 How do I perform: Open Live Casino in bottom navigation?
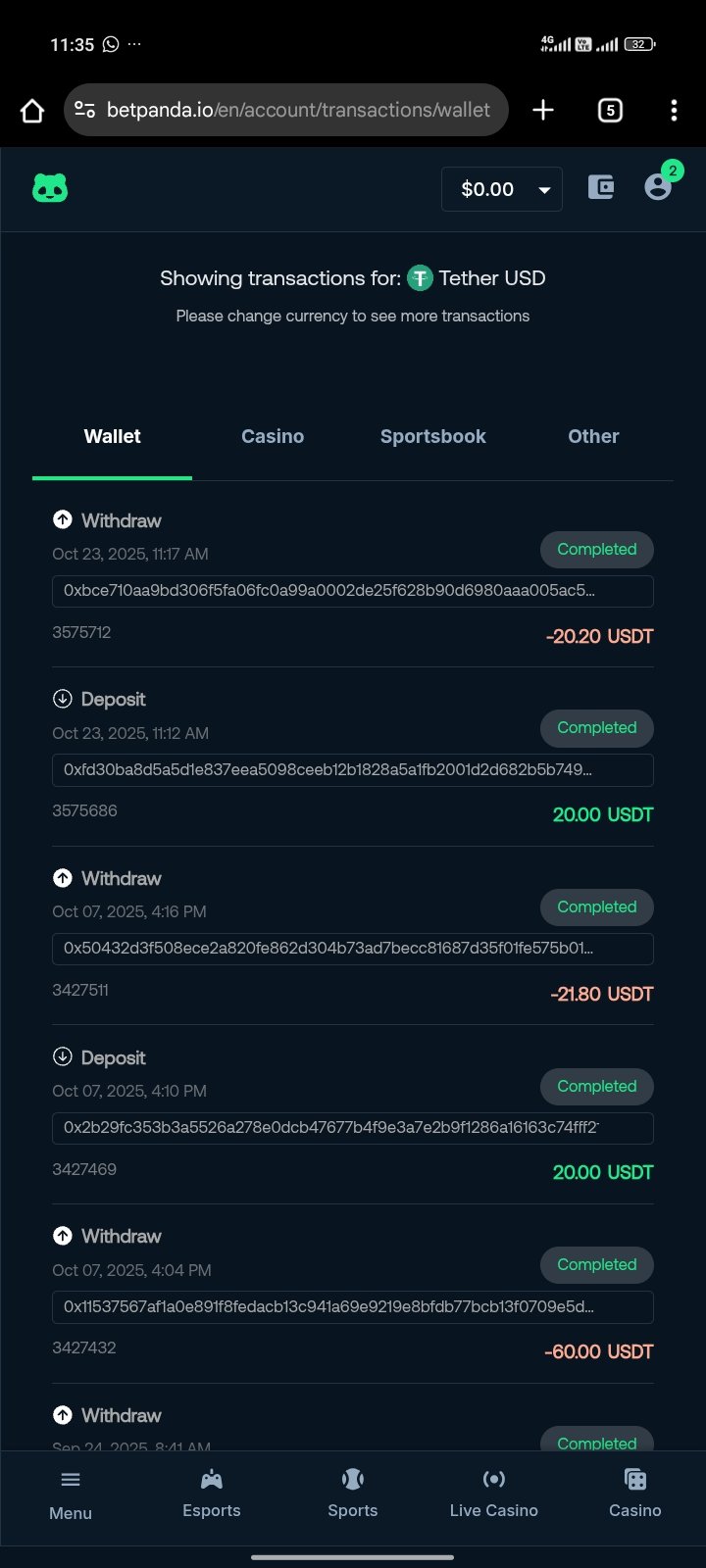[x=494, y=1494]
